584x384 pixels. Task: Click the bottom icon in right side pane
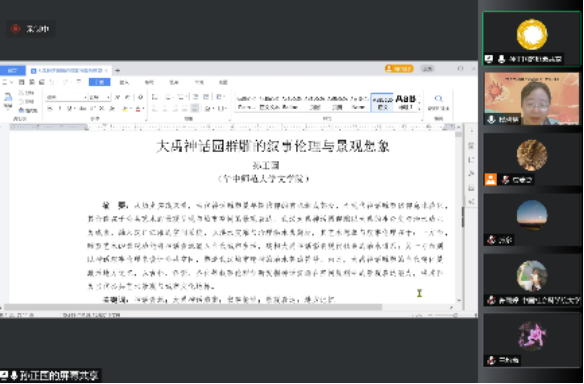471,202
